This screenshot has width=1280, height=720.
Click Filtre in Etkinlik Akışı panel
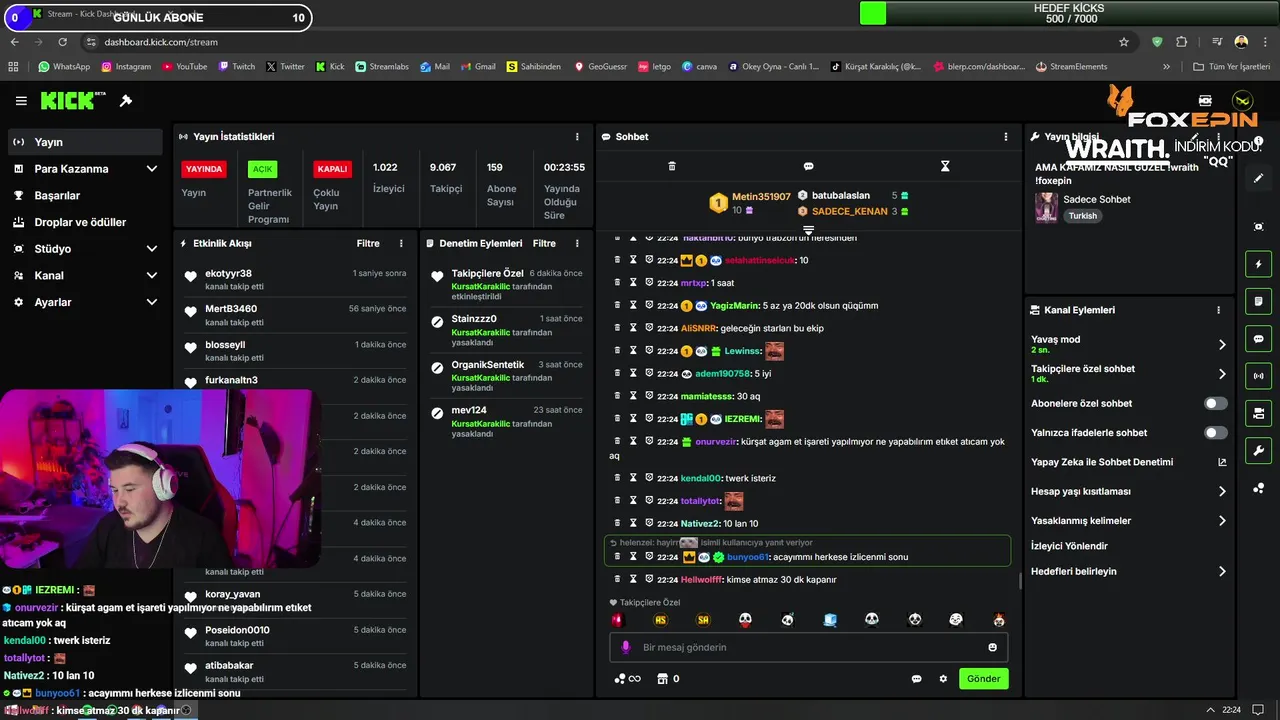368,243
